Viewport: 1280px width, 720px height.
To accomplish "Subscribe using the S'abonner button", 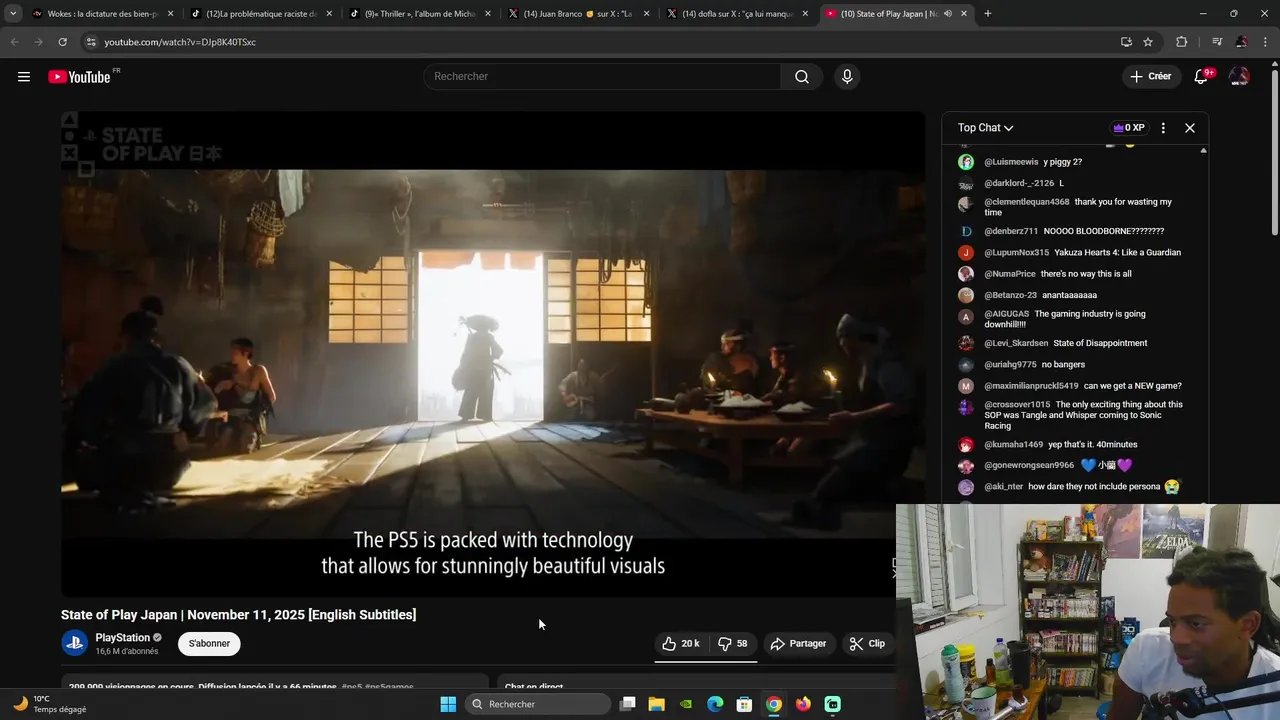I will [209, 644].
